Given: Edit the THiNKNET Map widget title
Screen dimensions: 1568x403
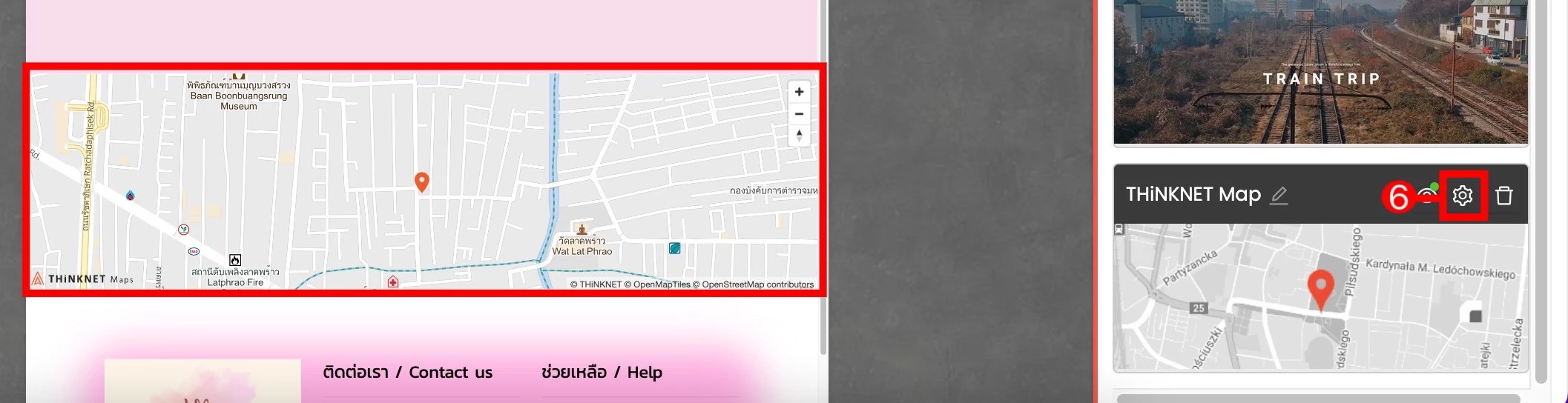Looking at the screenshot, I should pyautogui.click(x=1279, y=196).
